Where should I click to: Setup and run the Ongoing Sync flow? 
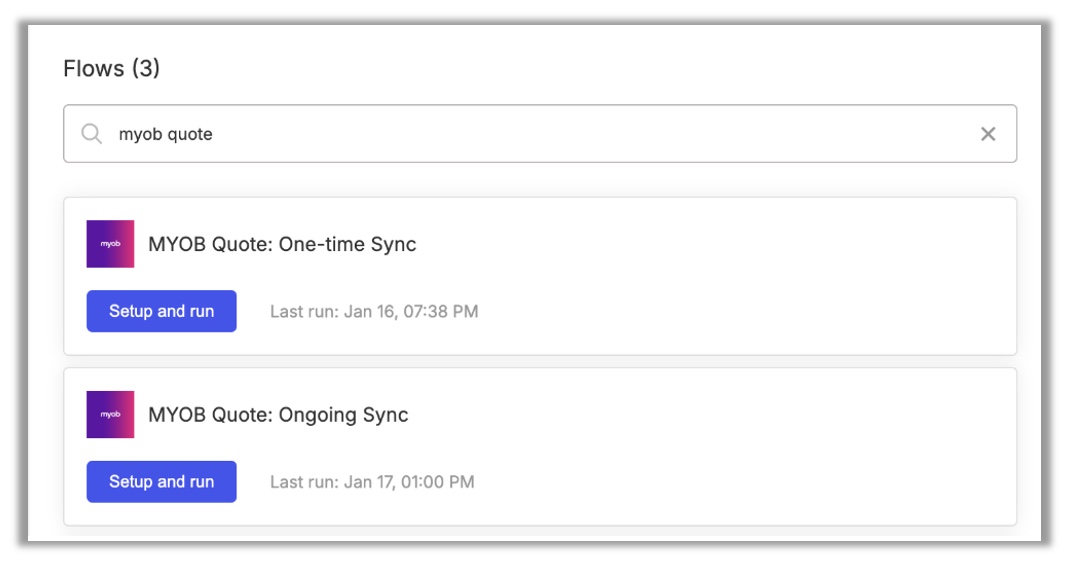tap(161, 482)
